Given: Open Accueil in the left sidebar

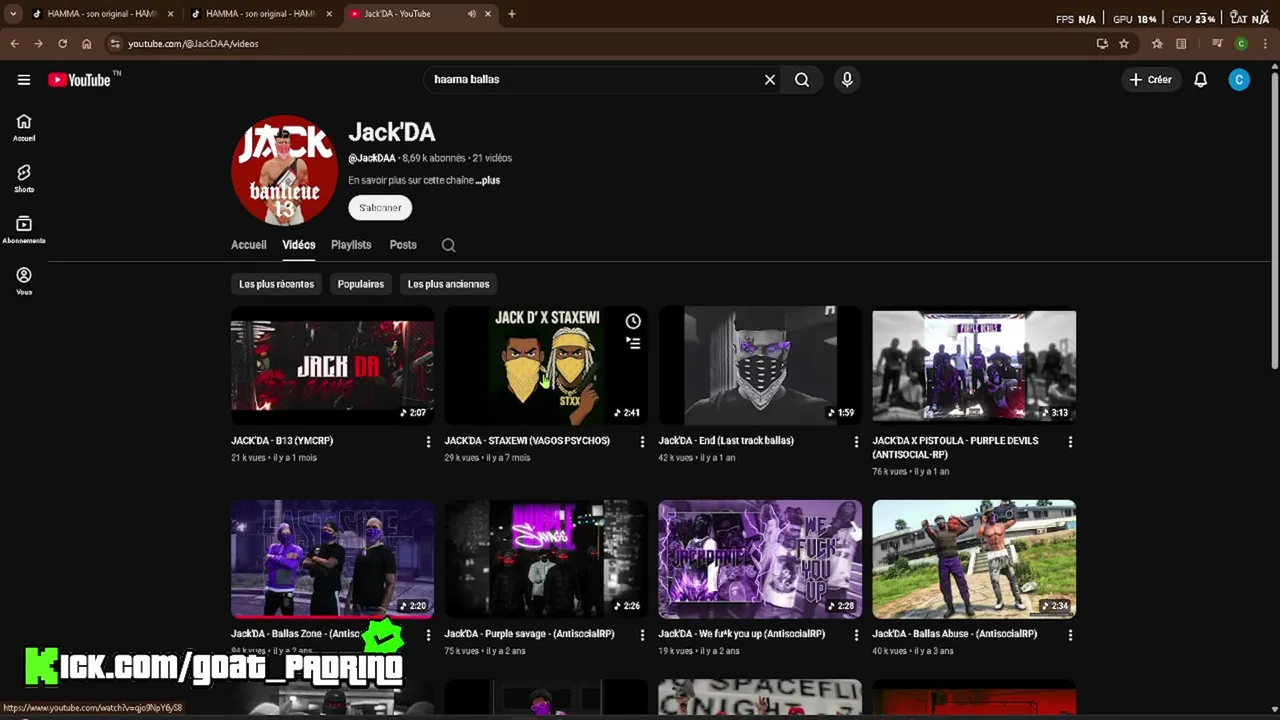Looking at the screenshot, I should pyautogui.click(x=24, y=128).
